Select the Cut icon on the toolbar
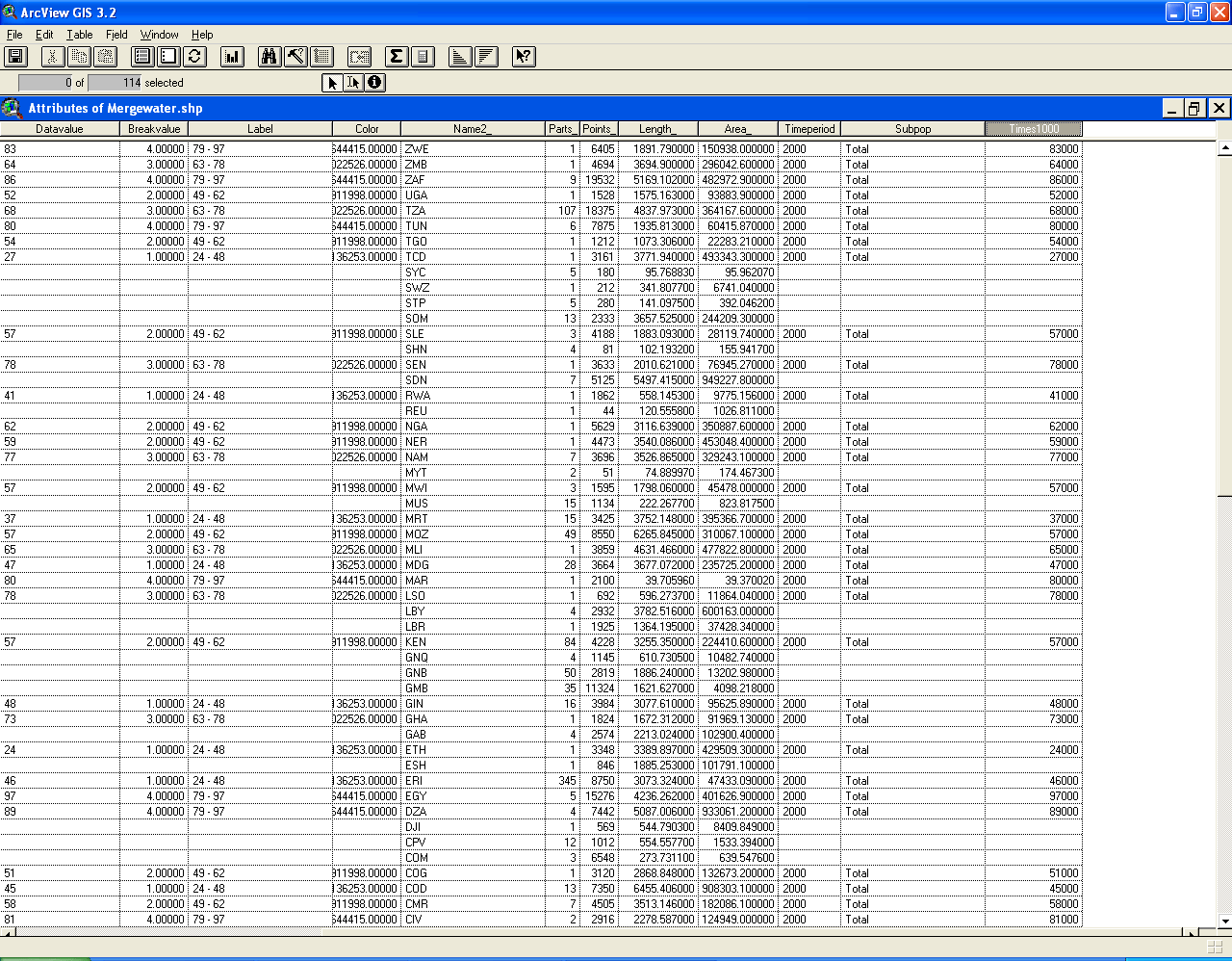This screenshot has width=1232, height=961. 52,57
